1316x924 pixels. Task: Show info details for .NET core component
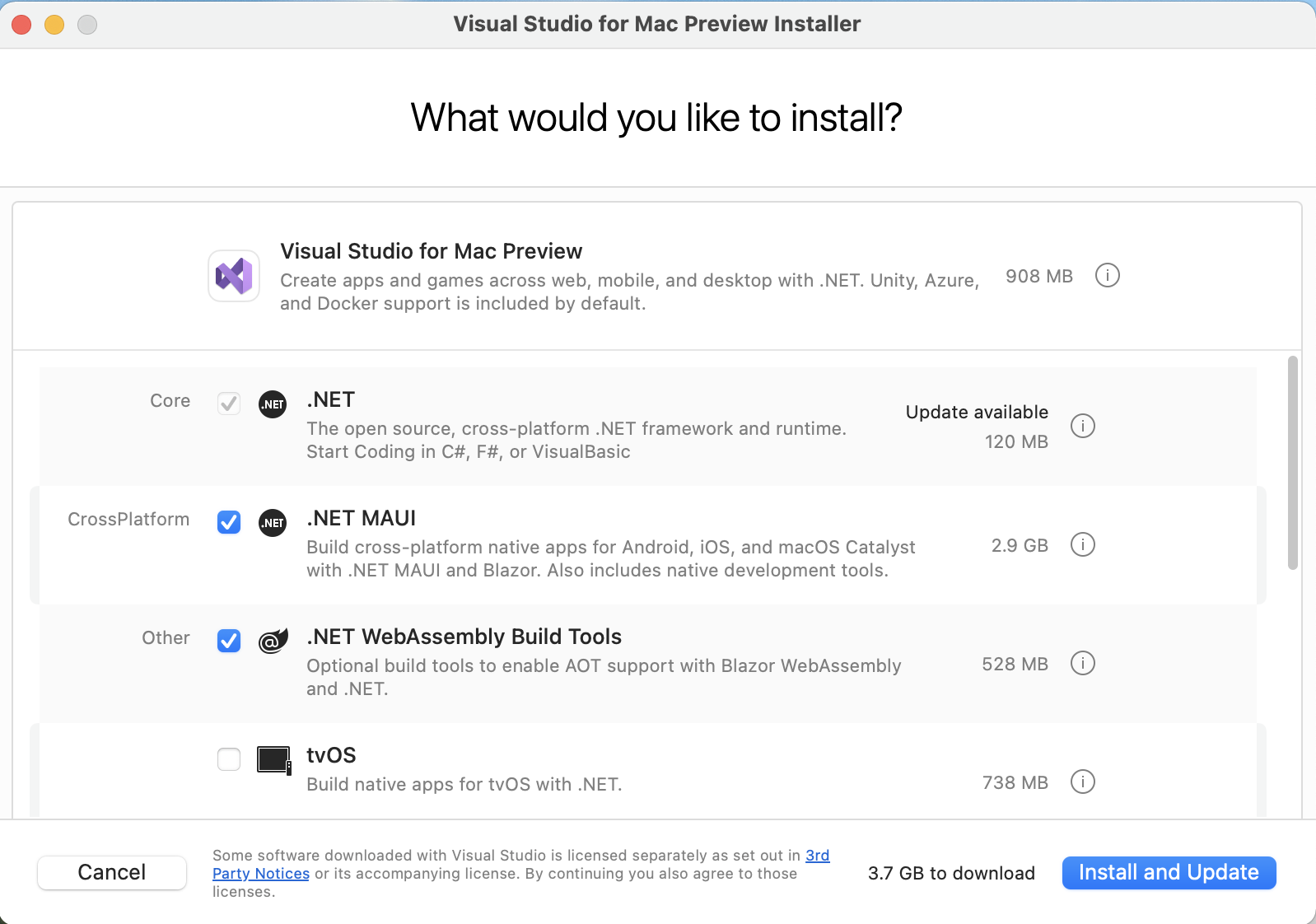point(1082,426)
